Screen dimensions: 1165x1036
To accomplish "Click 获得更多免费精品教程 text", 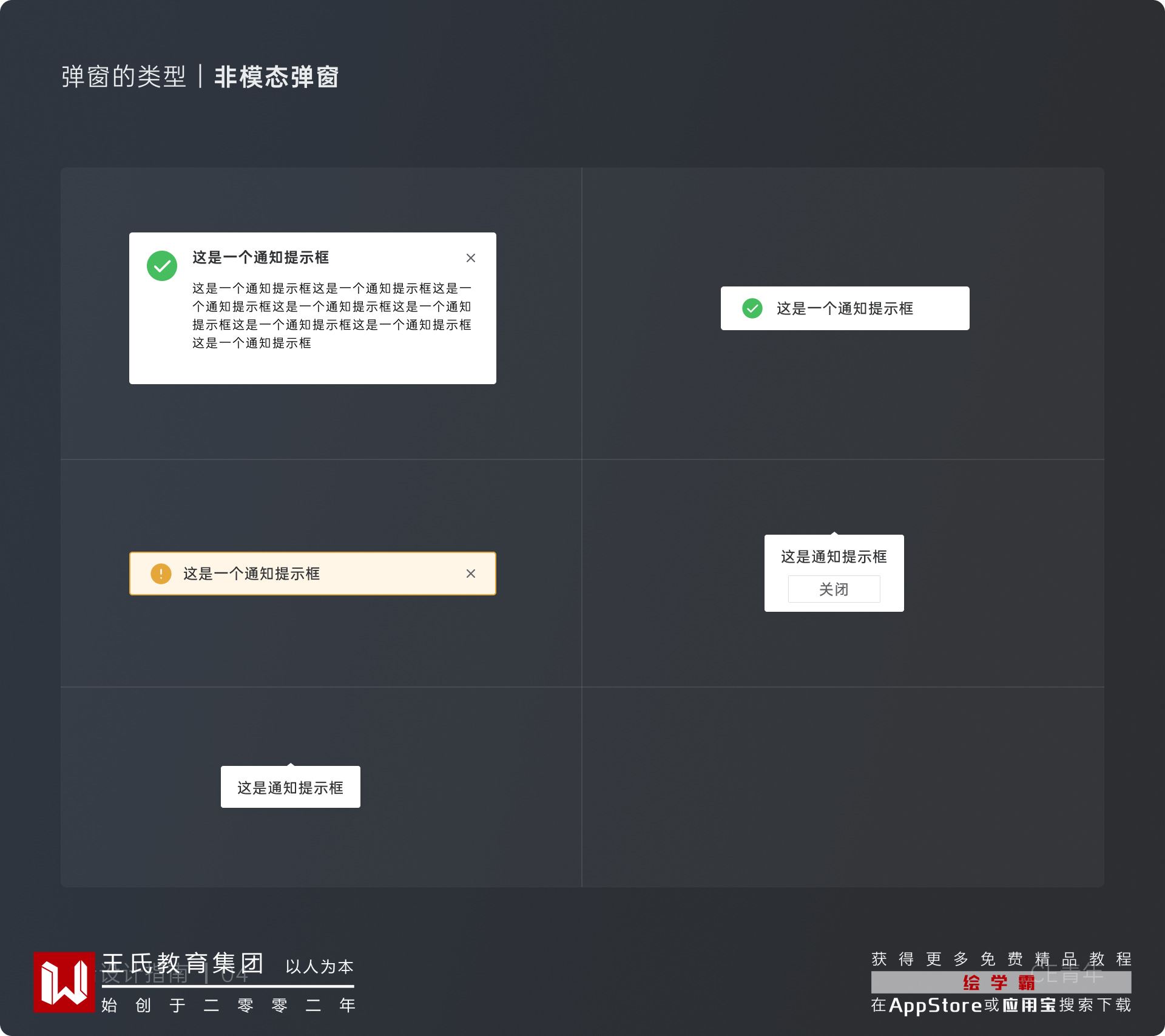I will point(1001,959).
